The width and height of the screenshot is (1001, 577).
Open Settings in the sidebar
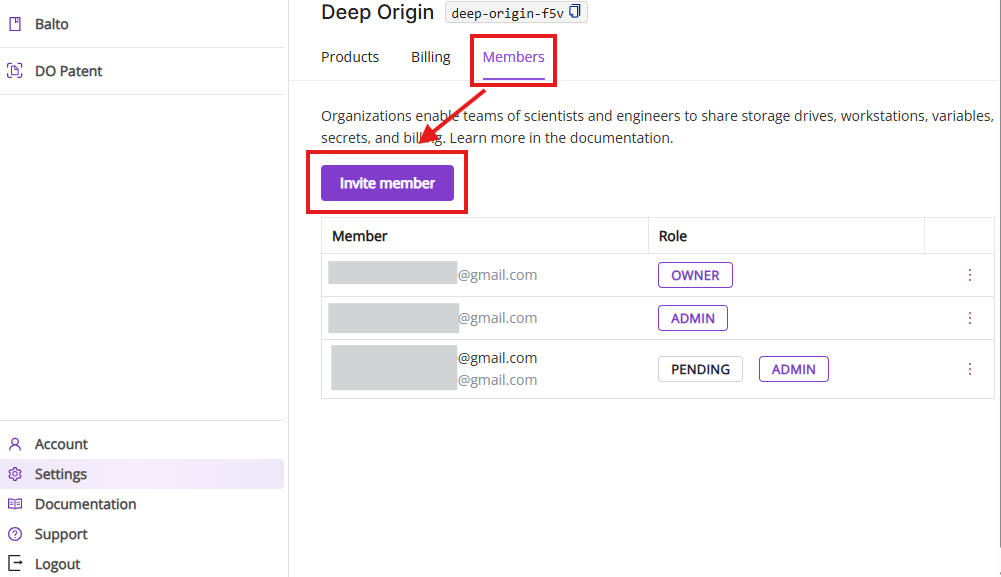click(142, 474)
